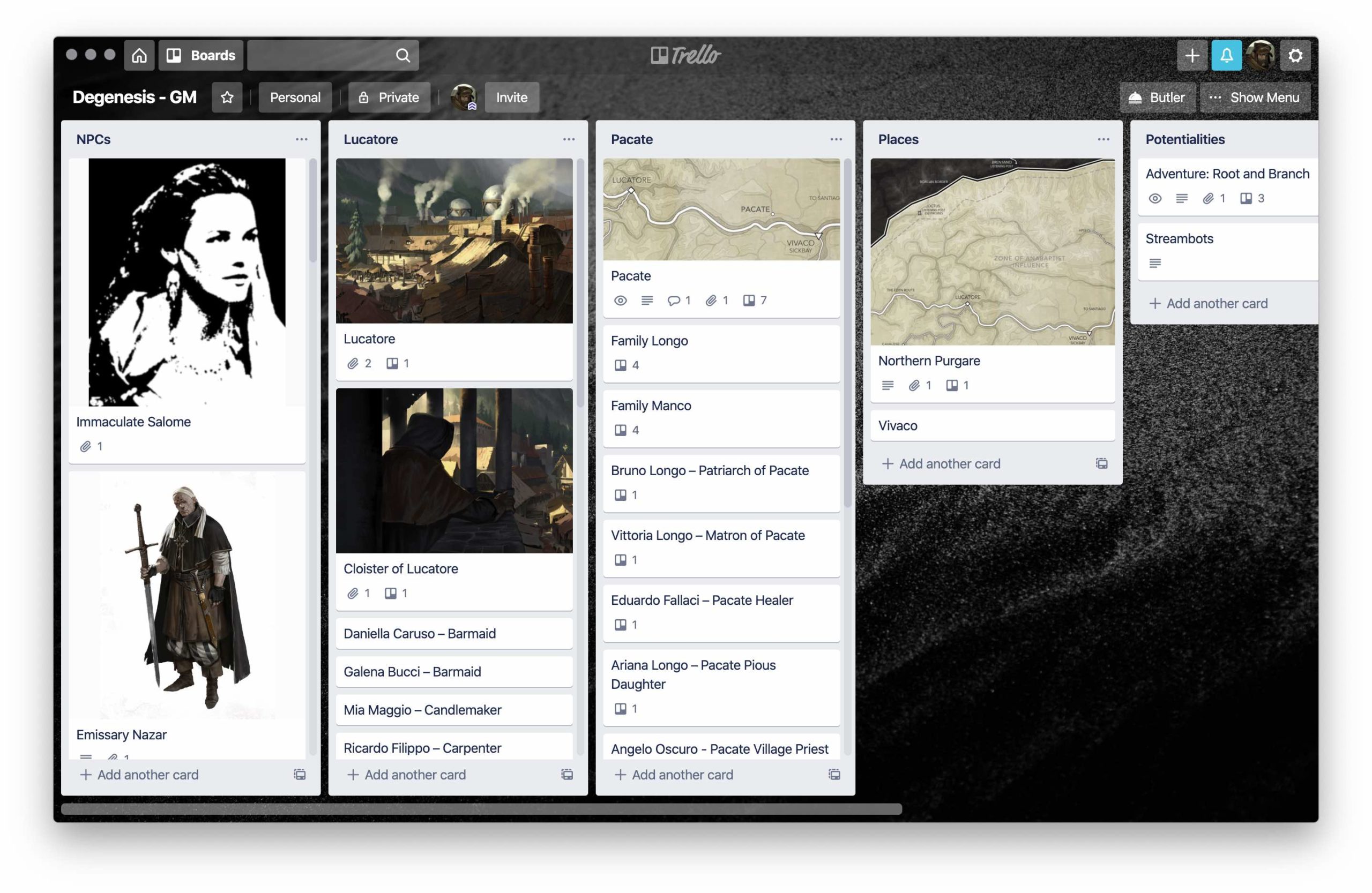Open the notifications bell
The image size is (1372, 893).
[x=1226, y=55]
